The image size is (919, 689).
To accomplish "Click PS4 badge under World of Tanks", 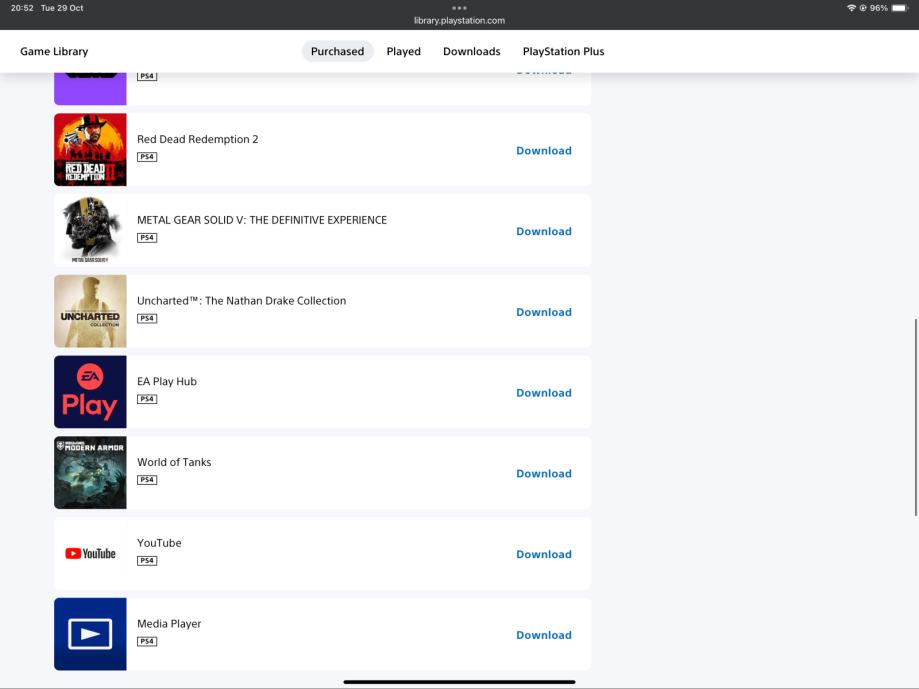I will pyautogui.click(x=147, y=480).
